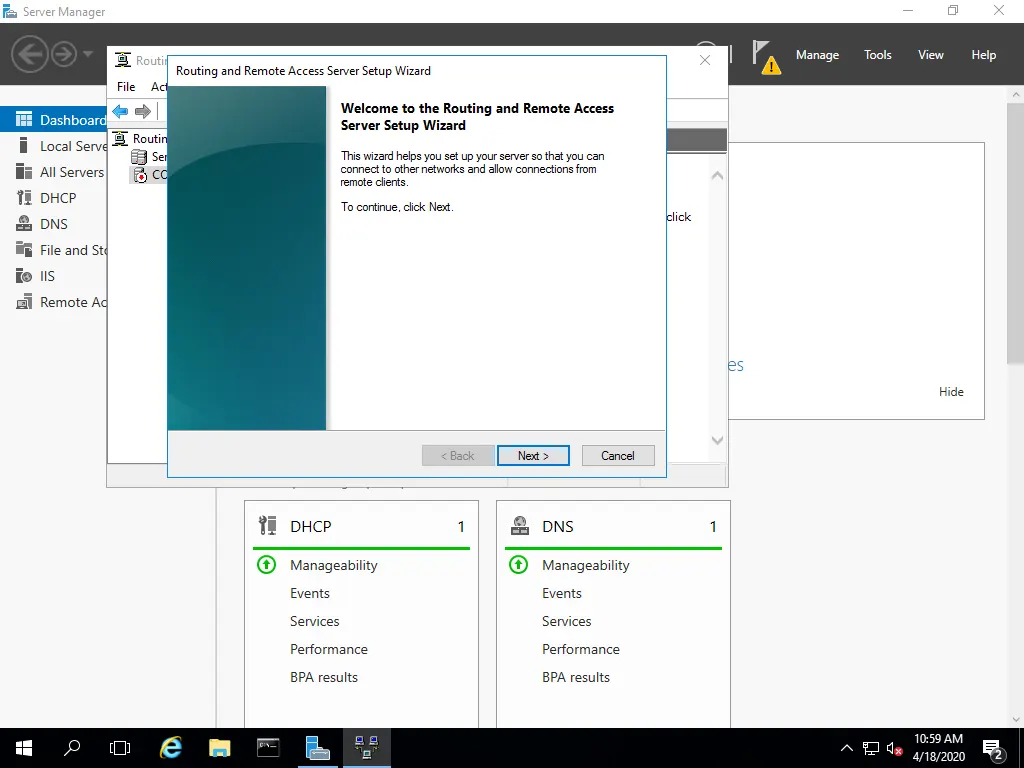Click the Local Server sidebar icon
Screen dimensions: 1024x768
pos(24,146)
